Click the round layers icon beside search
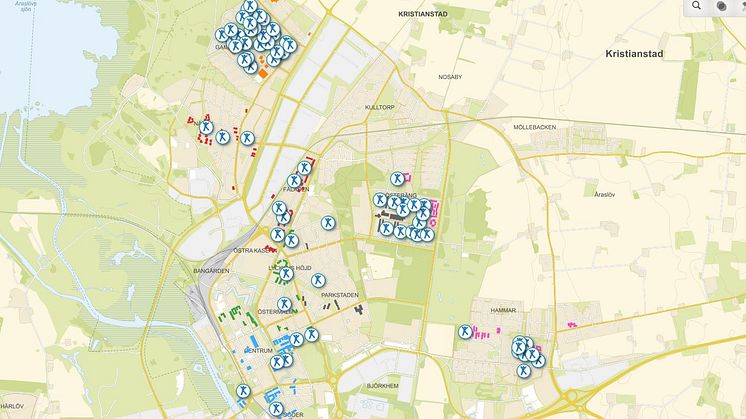This screenshot has width=746, height=419. coord(720,6)
